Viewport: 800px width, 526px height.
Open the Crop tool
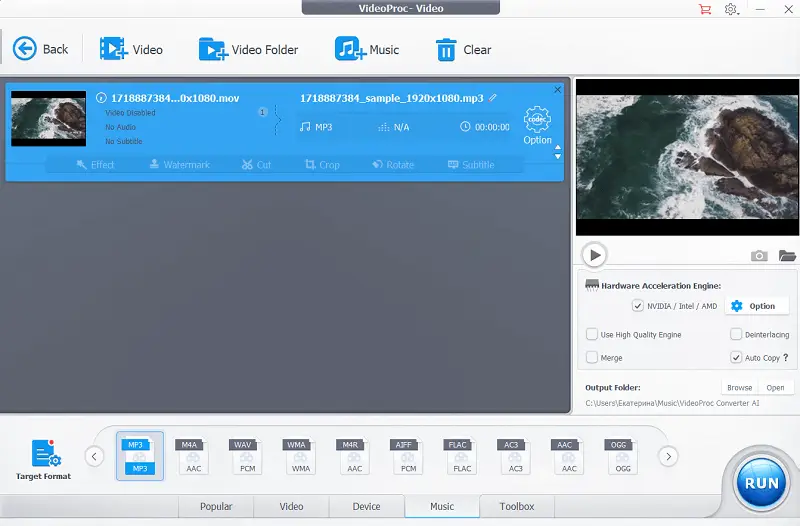(x=322, y=165)
